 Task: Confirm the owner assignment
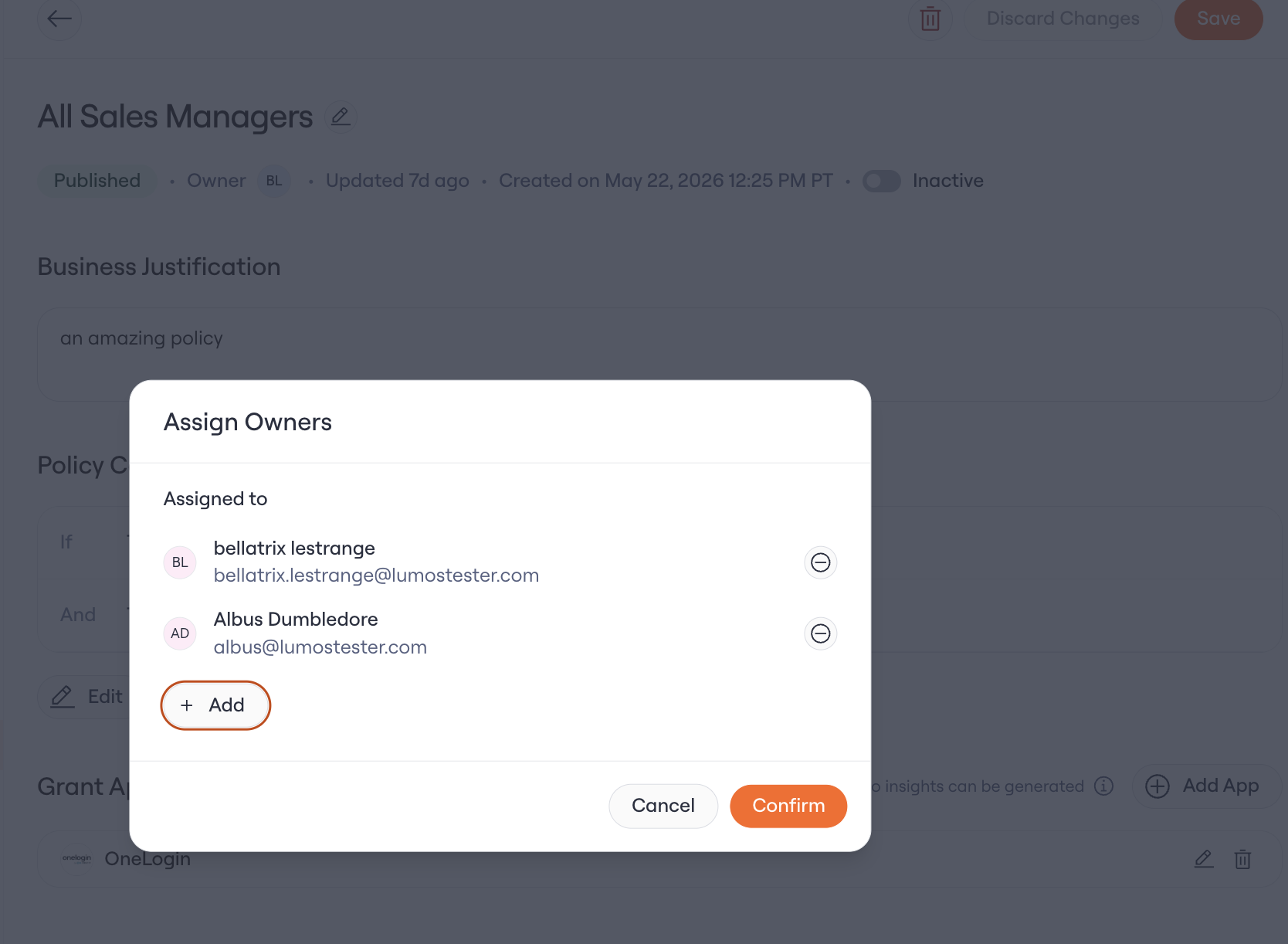pos(788,806)
